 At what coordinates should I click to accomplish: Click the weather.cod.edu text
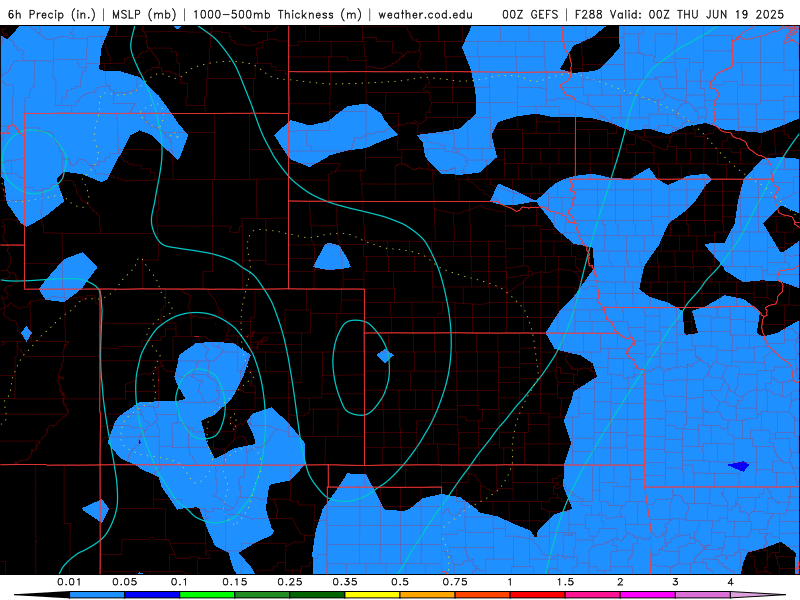(x=425, y=14)
